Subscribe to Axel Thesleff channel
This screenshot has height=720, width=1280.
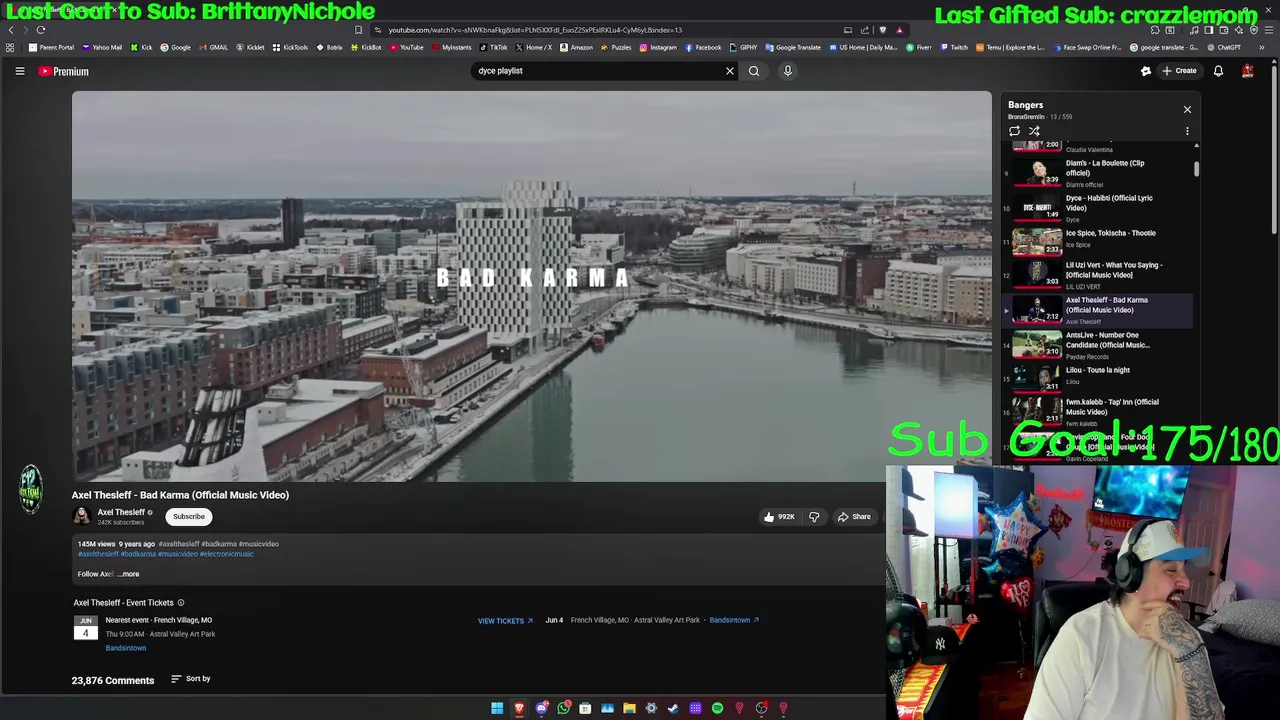point(188,517)
